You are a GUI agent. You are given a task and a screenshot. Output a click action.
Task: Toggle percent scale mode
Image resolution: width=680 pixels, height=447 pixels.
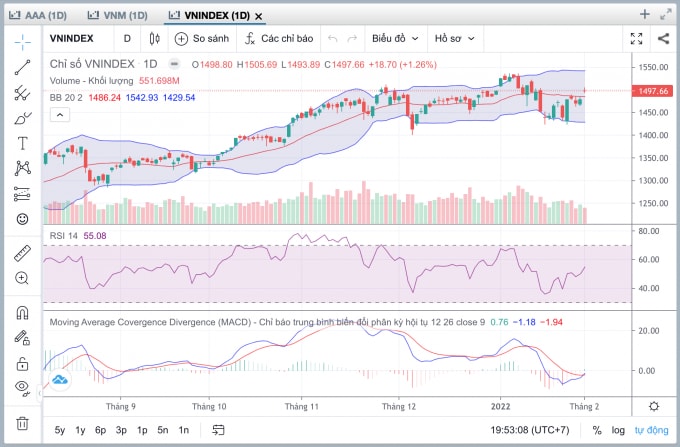click(597, 430)
